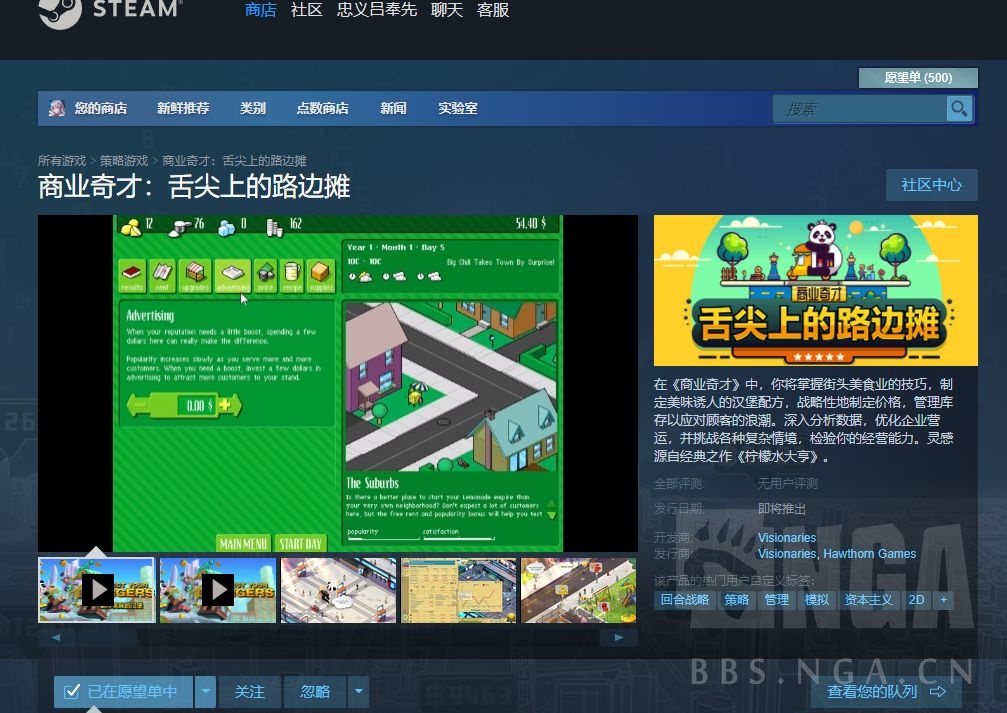Open the 忠义吕奉先 profile menu
Image resolution: width=1007 pixels, height=713 pixels.
coord(377,10)
